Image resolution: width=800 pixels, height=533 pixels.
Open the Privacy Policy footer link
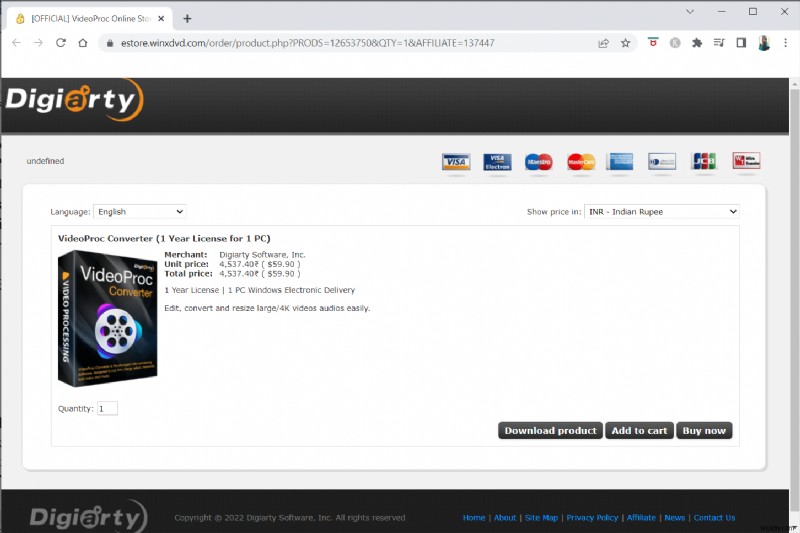click(592, 518)
